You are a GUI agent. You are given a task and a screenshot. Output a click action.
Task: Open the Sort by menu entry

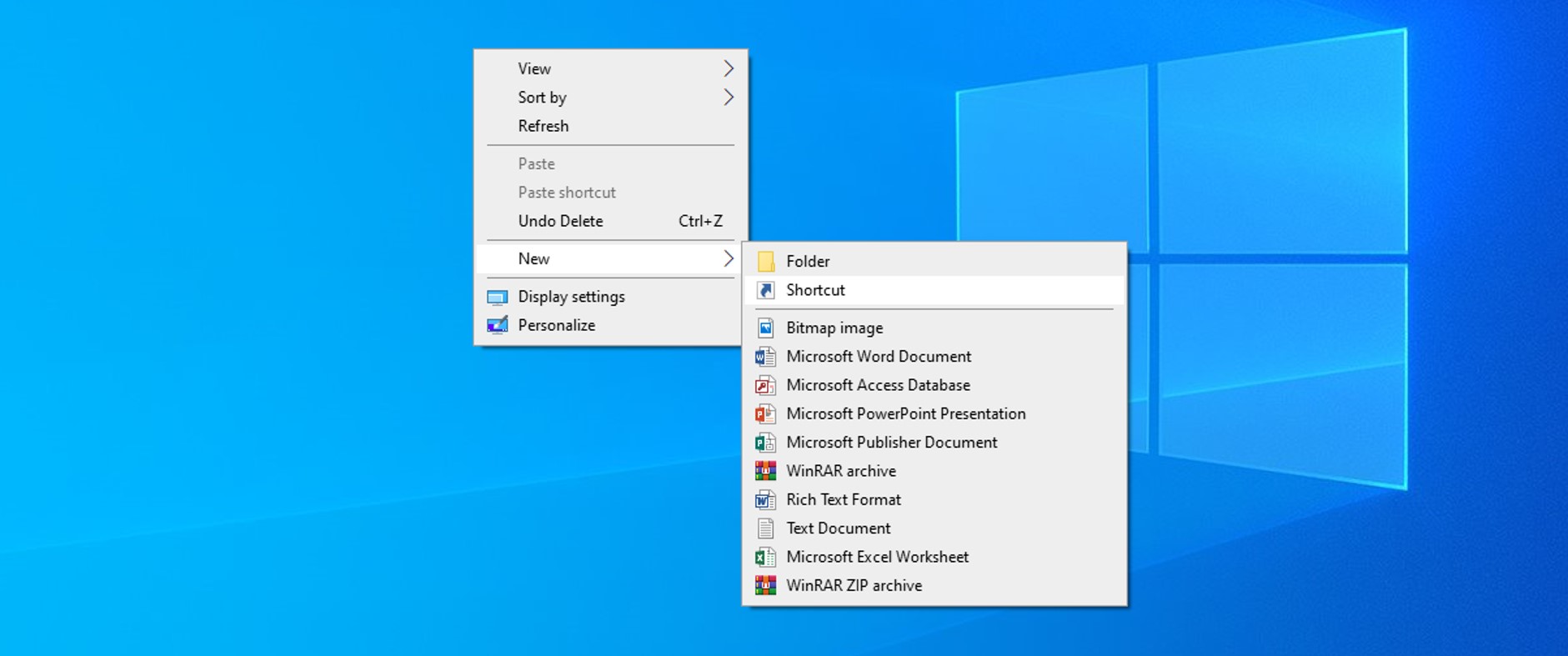click(x=610, y=98)
